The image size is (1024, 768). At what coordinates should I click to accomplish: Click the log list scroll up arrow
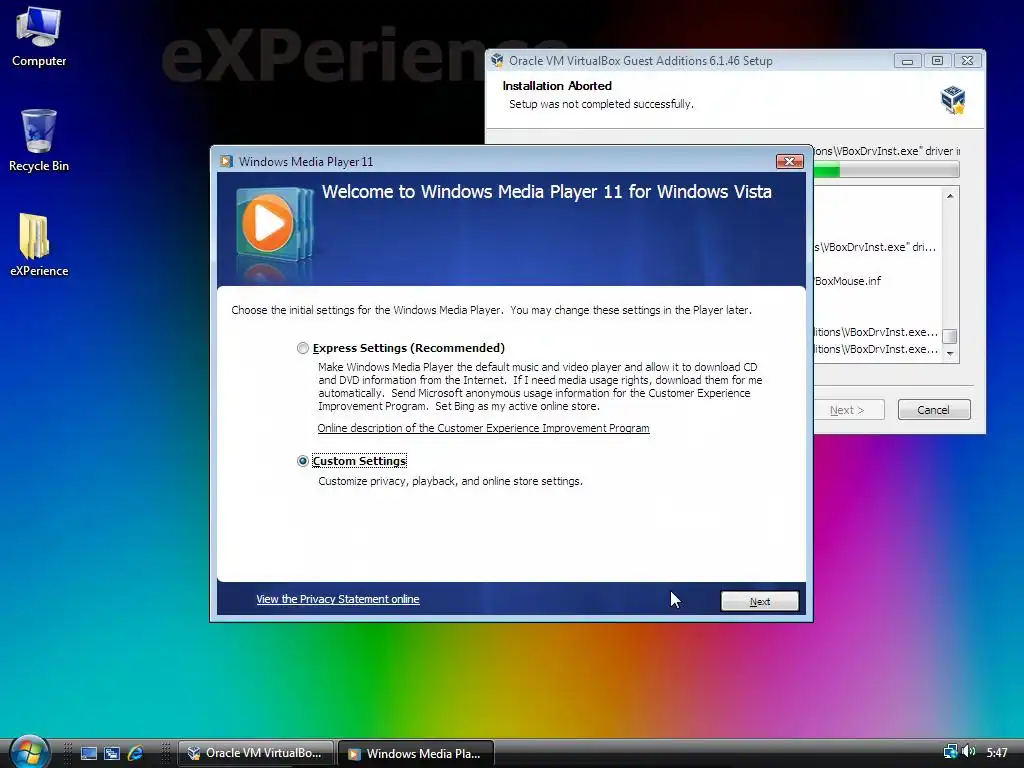950,196
